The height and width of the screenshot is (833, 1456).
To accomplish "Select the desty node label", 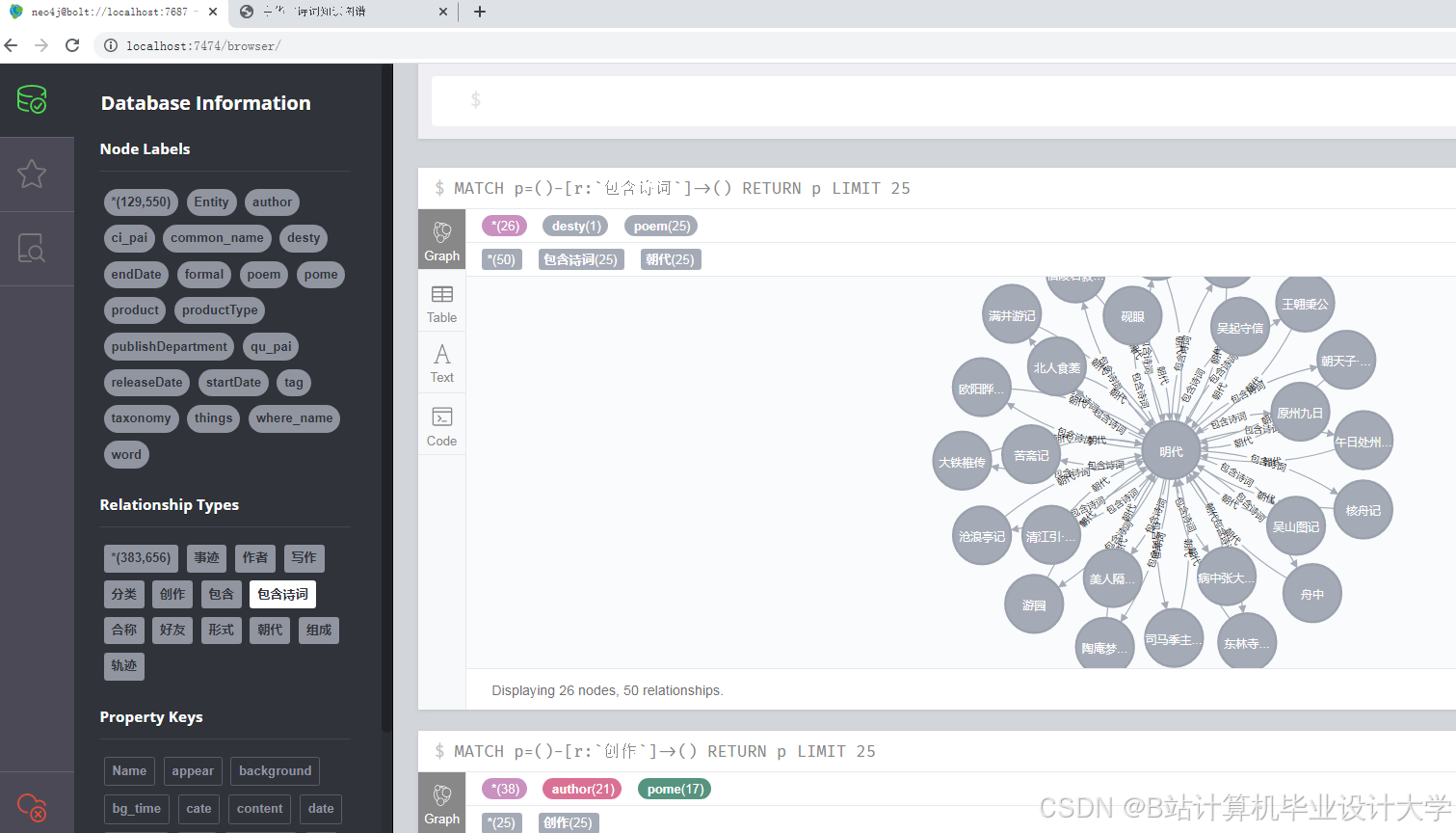I will click(x=304, y=238).
